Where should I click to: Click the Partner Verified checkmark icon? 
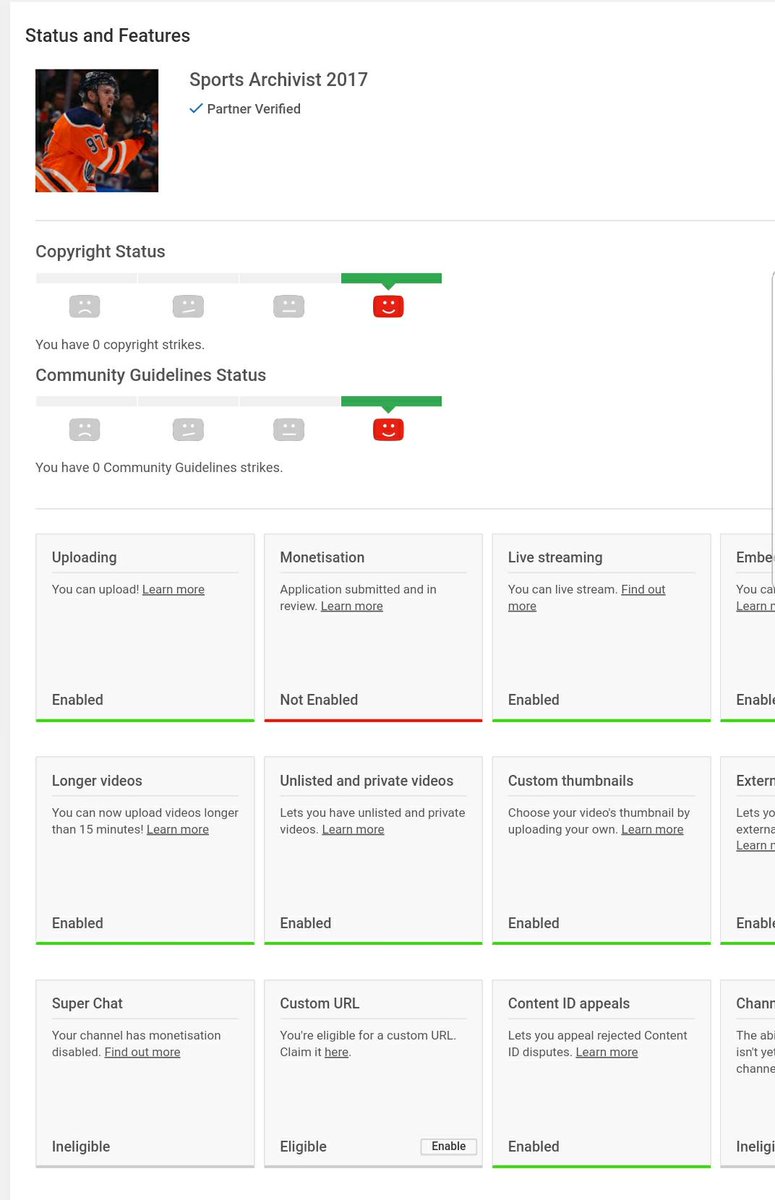tap(196, 108)
